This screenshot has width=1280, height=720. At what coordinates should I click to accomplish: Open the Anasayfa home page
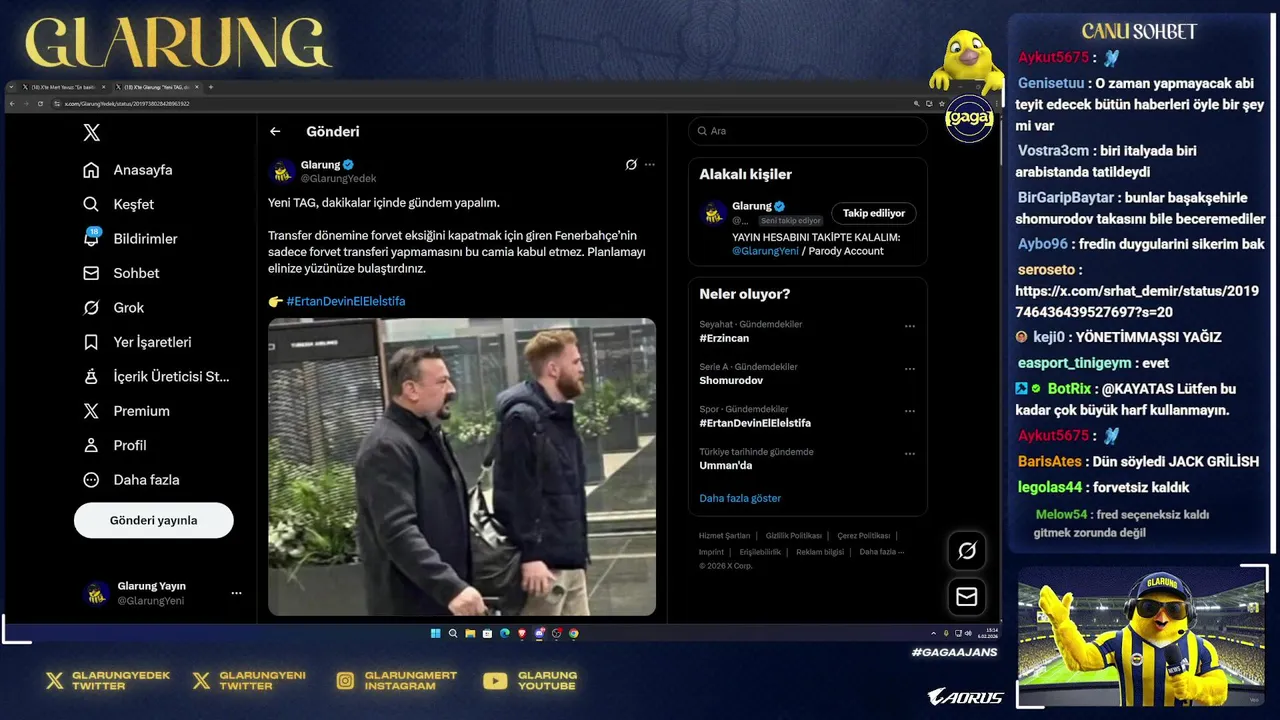(x=128, y=170)
